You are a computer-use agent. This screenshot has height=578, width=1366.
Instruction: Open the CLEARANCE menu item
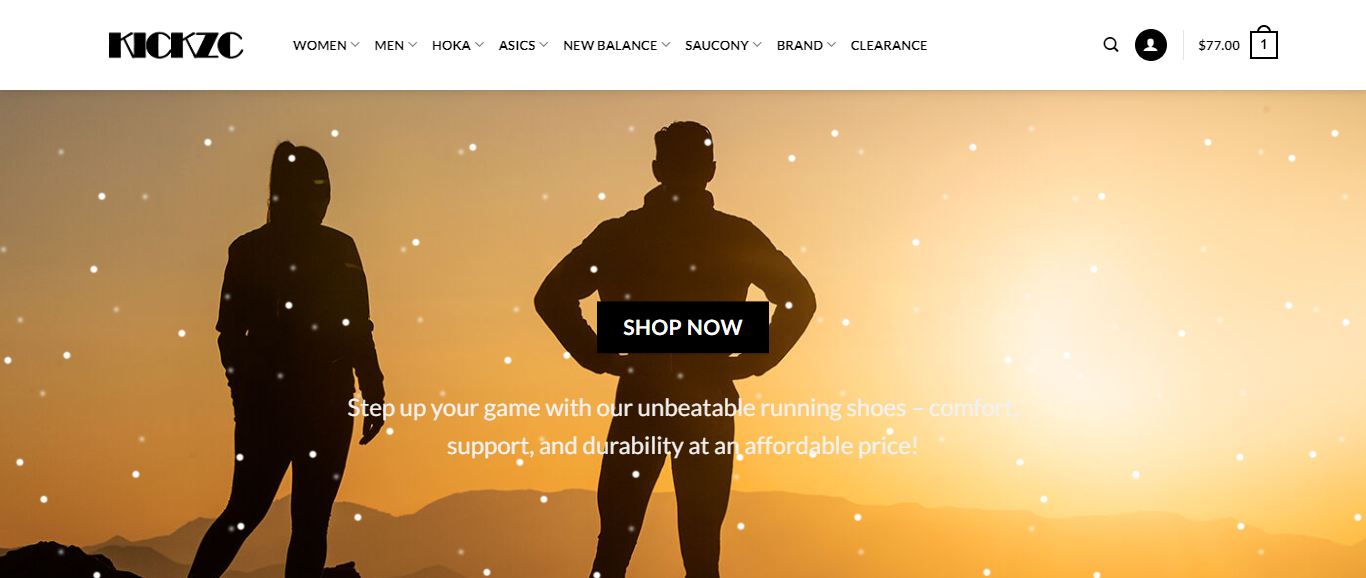[x=889, y=45]
